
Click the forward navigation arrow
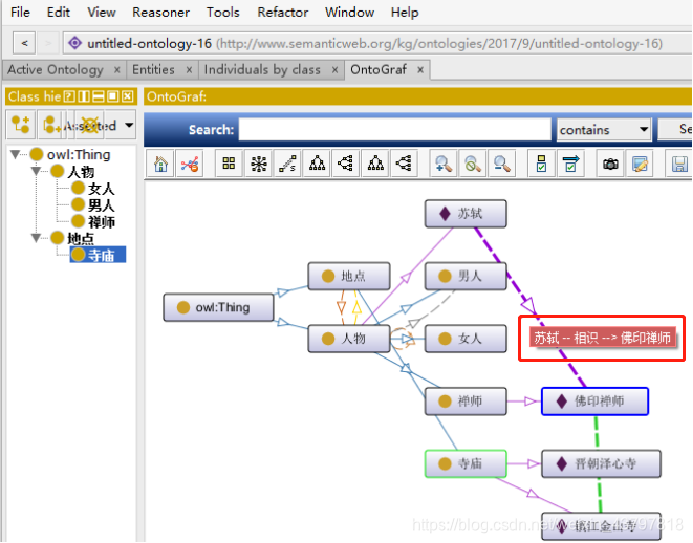(48, 43)
